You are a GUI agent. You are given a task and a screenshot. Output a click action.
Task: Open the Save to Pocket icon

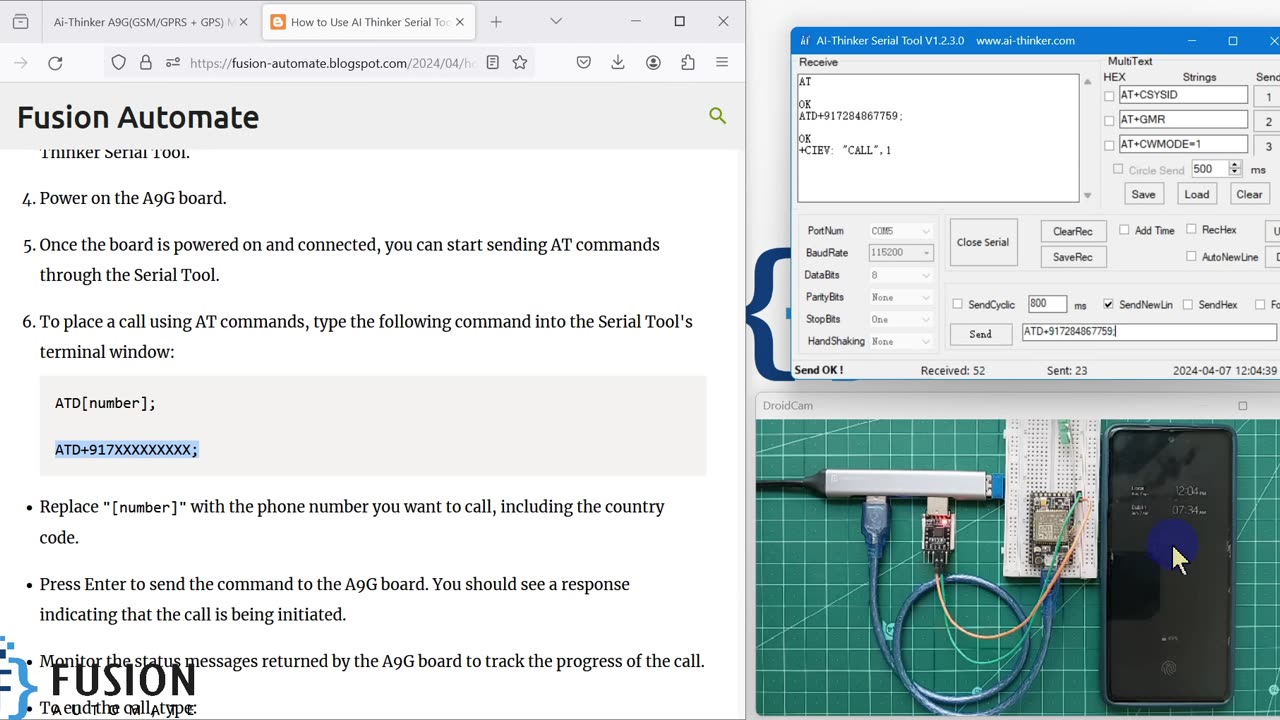pos(583,63)
